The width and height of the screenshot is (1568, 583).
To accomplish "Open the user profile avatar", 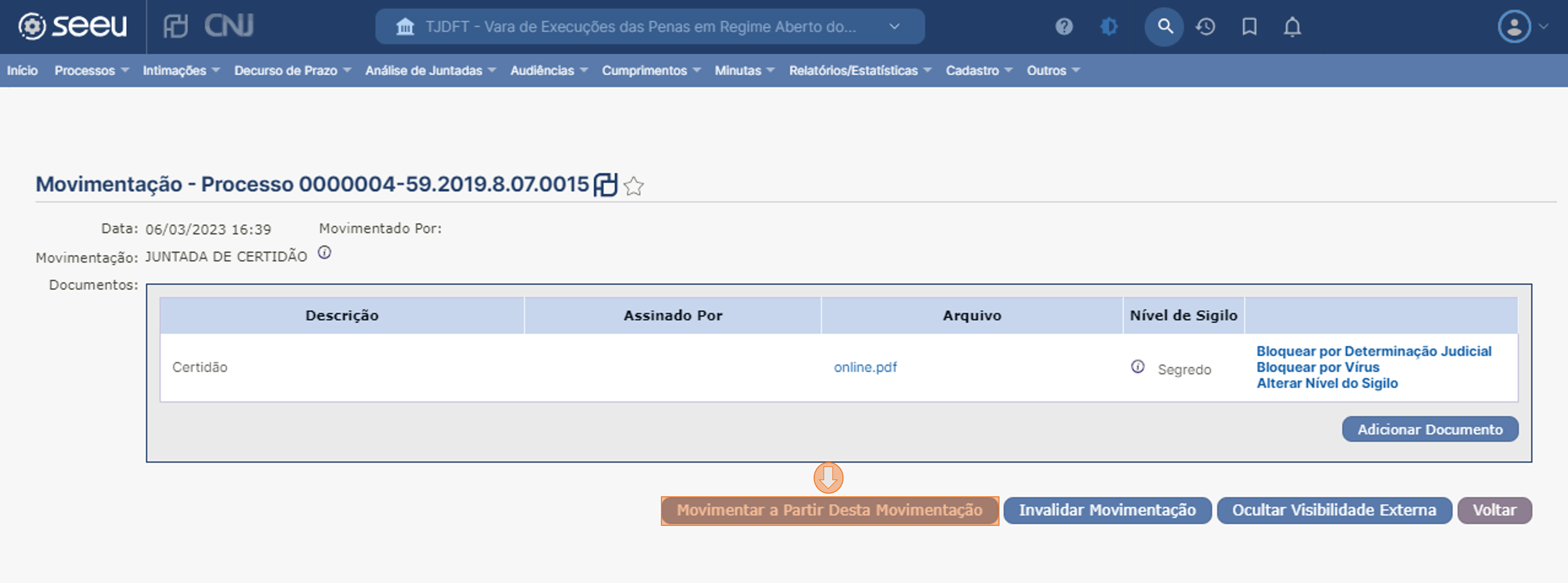I will 1514,27.
